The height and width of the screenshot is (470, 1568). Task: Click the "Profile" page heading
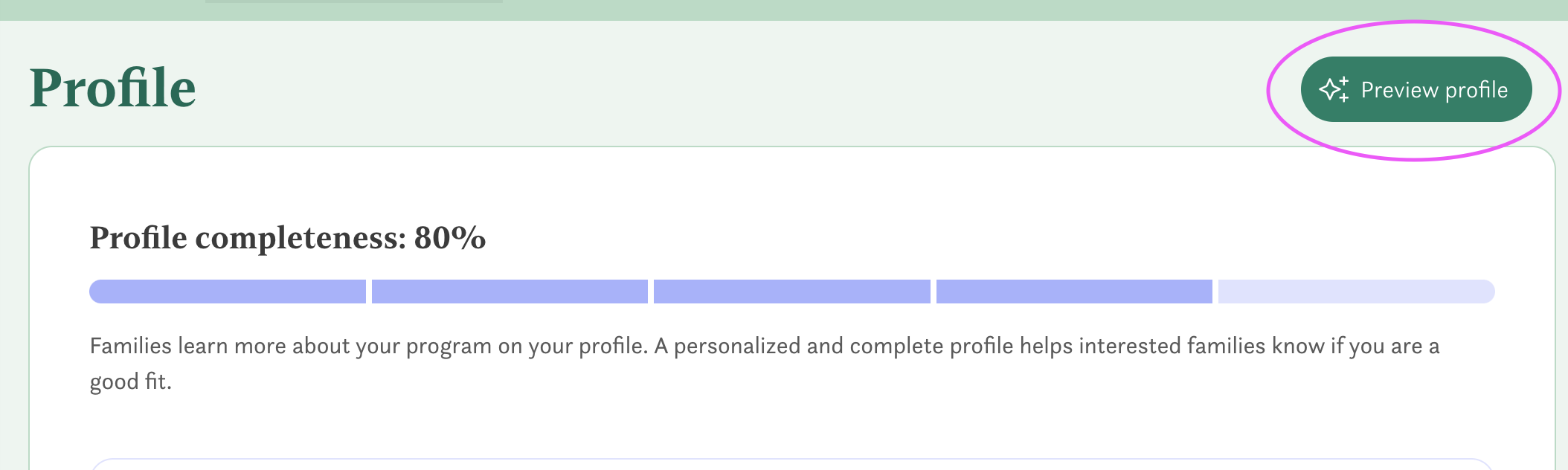coord(112,88)
